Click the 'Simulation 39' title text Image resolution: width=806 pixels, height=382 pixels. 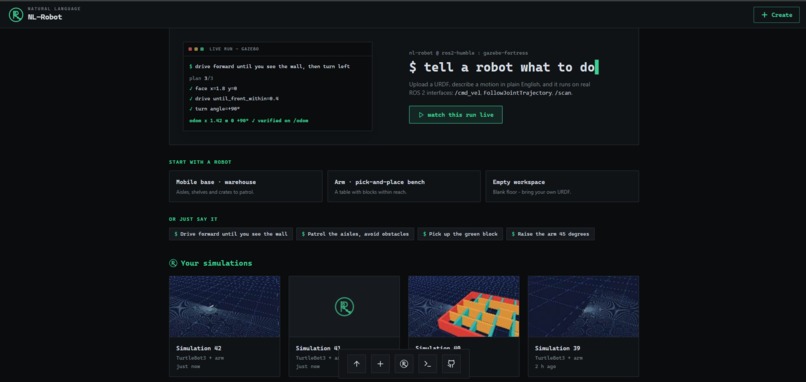click(x=557, y=348)
